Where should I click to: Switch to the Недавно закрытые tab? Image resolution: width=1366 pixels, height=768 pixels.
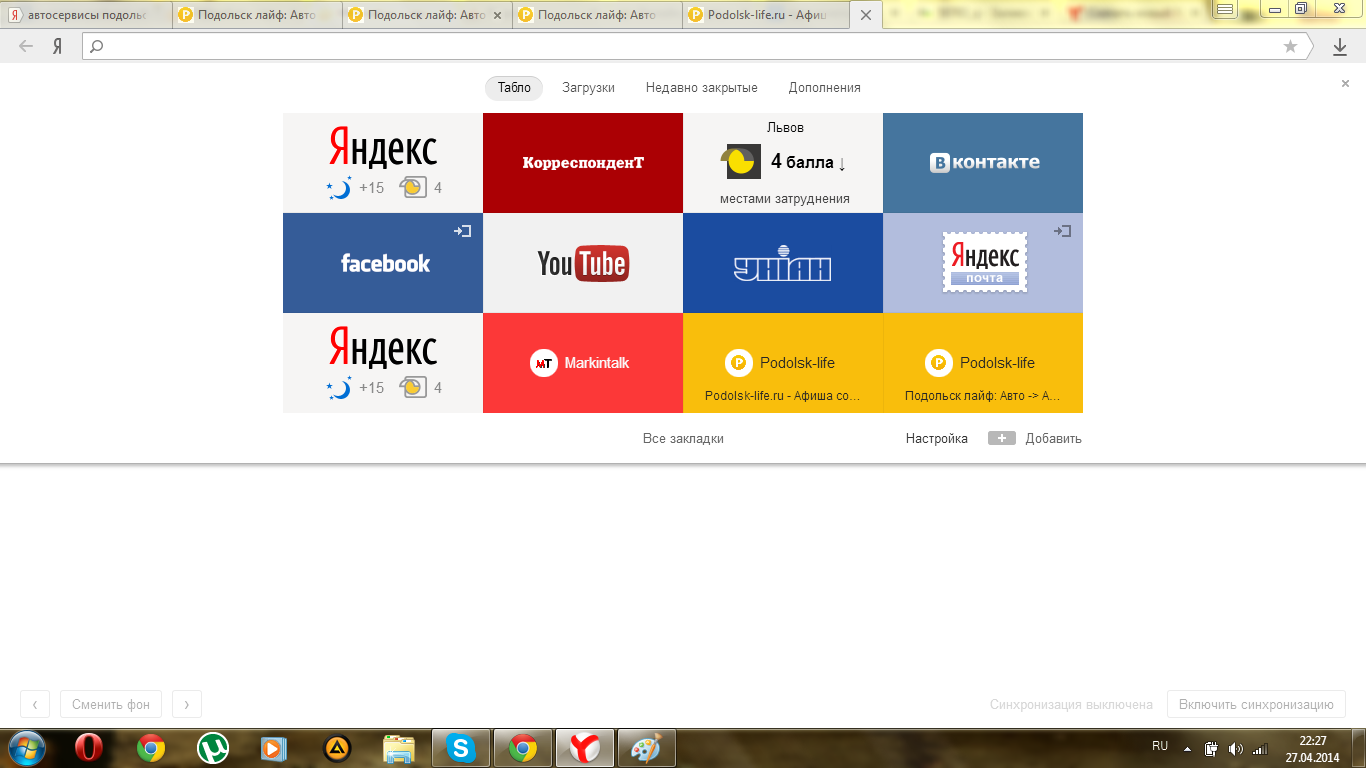pos(701,88)
